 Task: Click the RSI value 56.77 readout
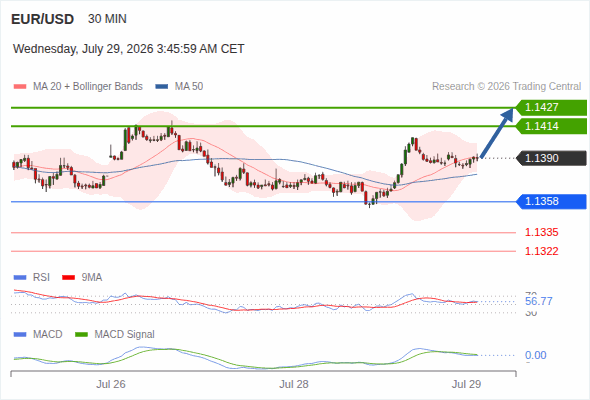click(538, 301)
